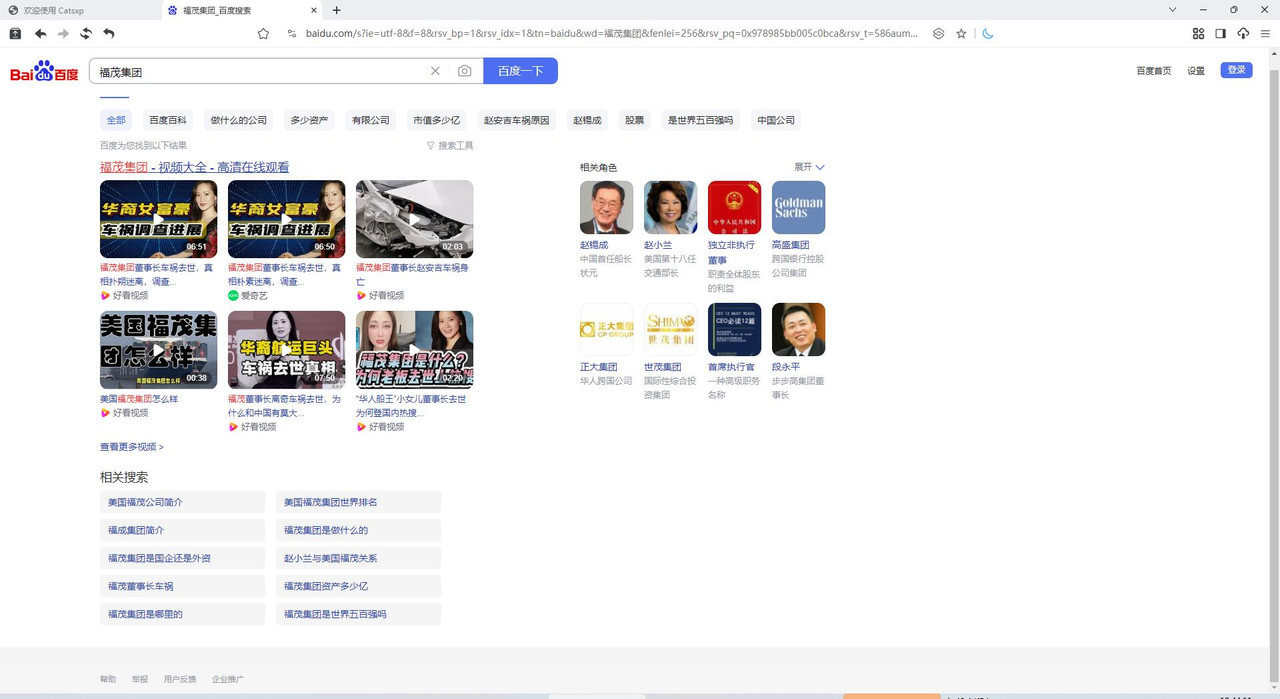The width and height of the screenshot is (1280, 699).
Task: Select the 多少资产 filter chip
Action: coord(309,120)
